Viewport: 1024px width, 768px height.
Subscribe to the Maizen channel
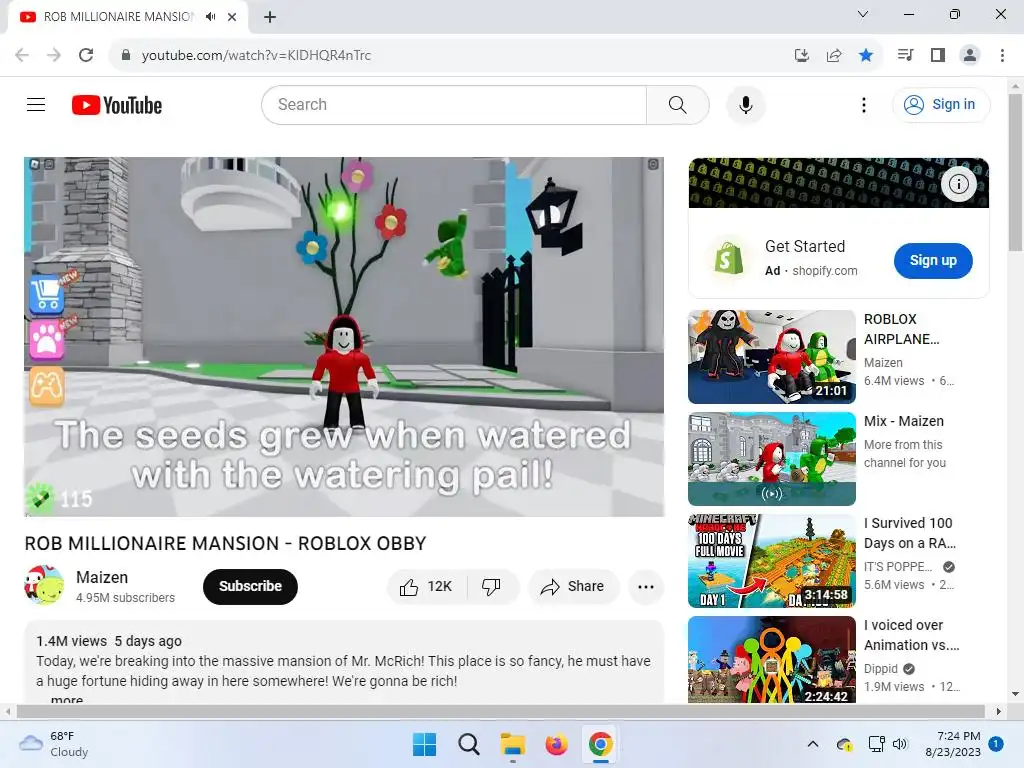point(250,586)
